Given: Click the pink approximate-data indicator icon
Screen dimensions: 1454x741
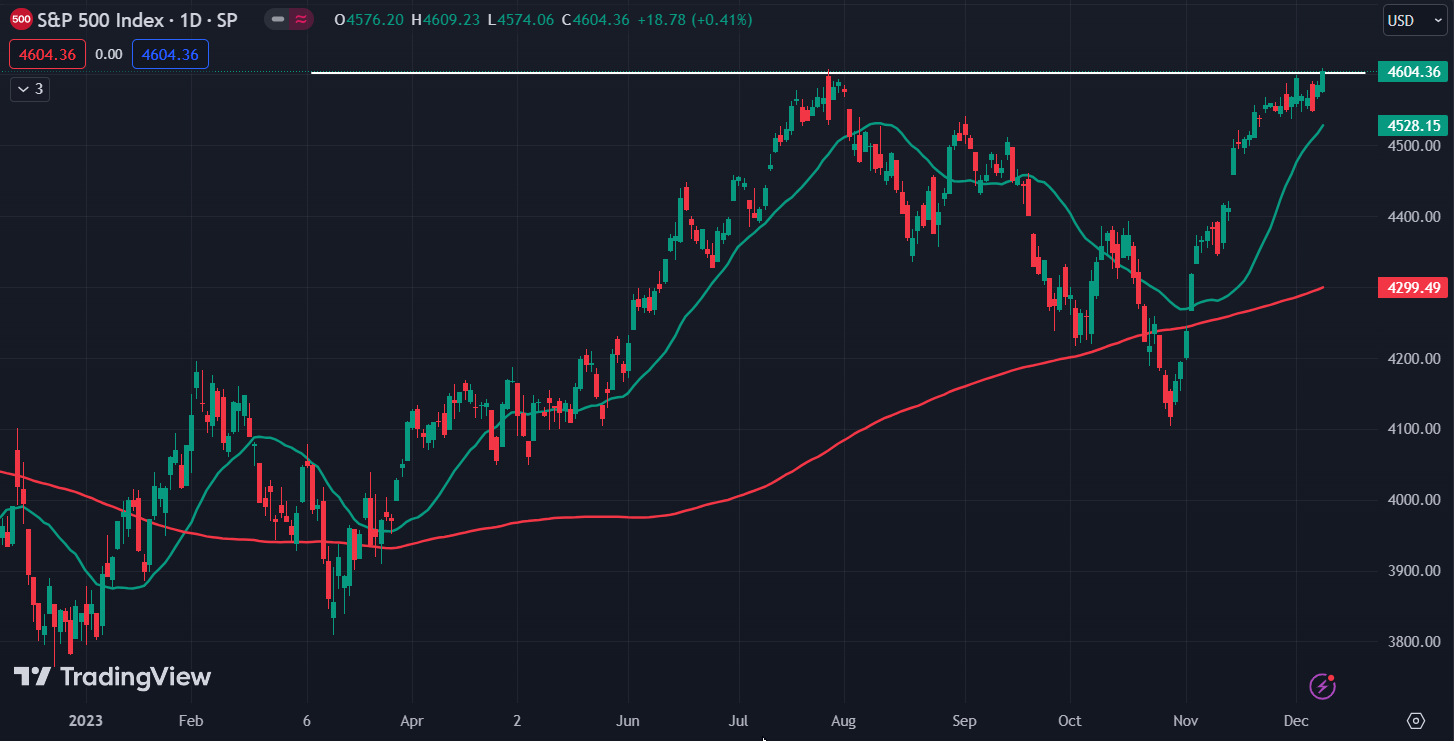Looking at the screenshot, I should (301, 19).
